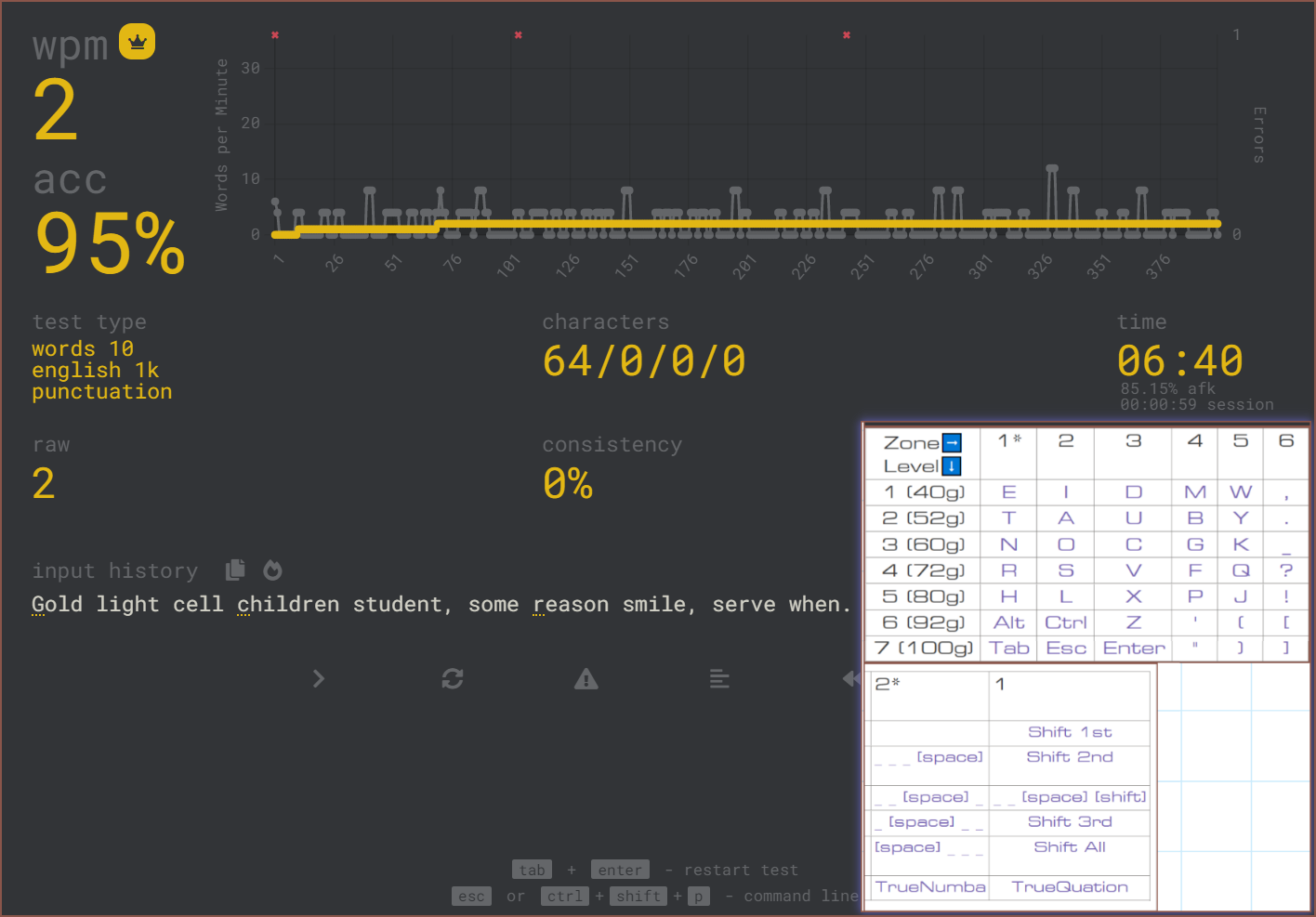This screenshot has height=917, width=1316.
Task: Toggle the burst heatmap flame icon
Action: click(272, 570)
